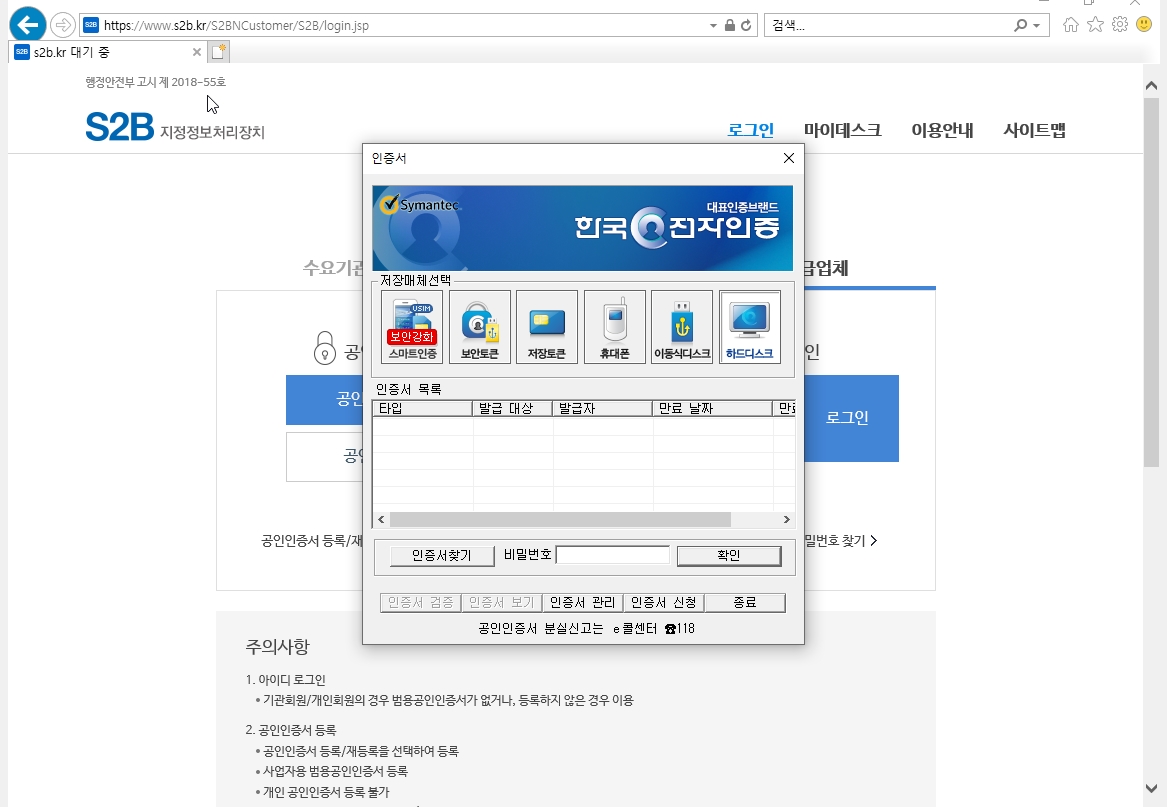
Task: Open the 이용안내 menu item
Action: click(x=942, y=130)
